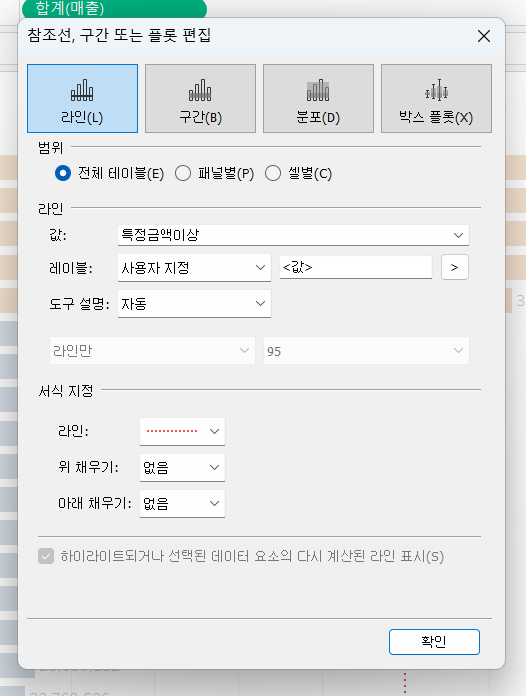Select the 분포(D) distribution type
Viewport: 526px width, 696px height.
(x=318, y=98)
